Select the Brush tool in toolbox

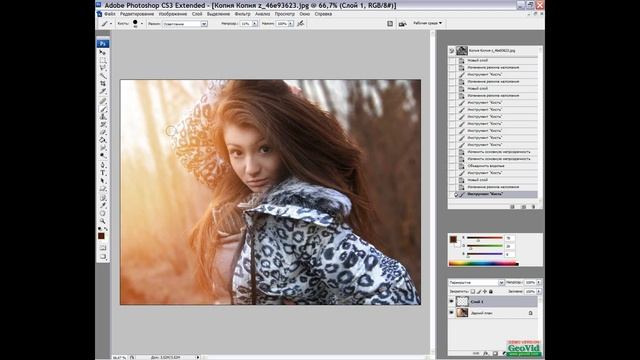click(x=102, y=109)
